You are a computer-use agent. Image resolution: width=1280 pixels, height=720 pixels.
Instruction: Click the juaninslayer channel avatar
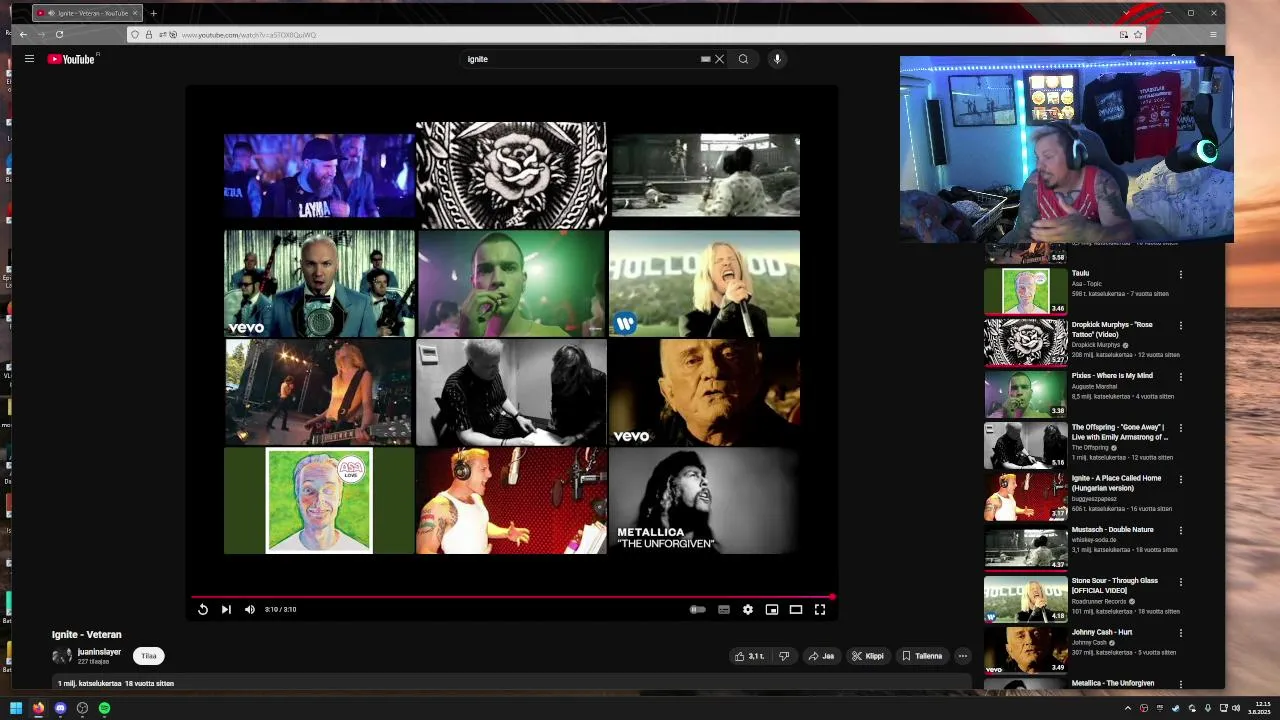(62, 656)
